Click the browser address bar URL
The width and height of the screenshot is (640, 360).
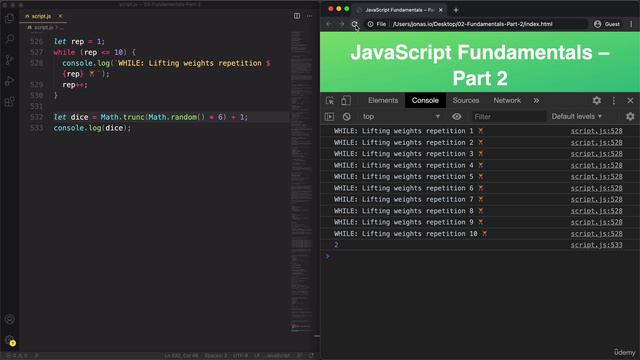pyautogui.click(x=473, y=24)
